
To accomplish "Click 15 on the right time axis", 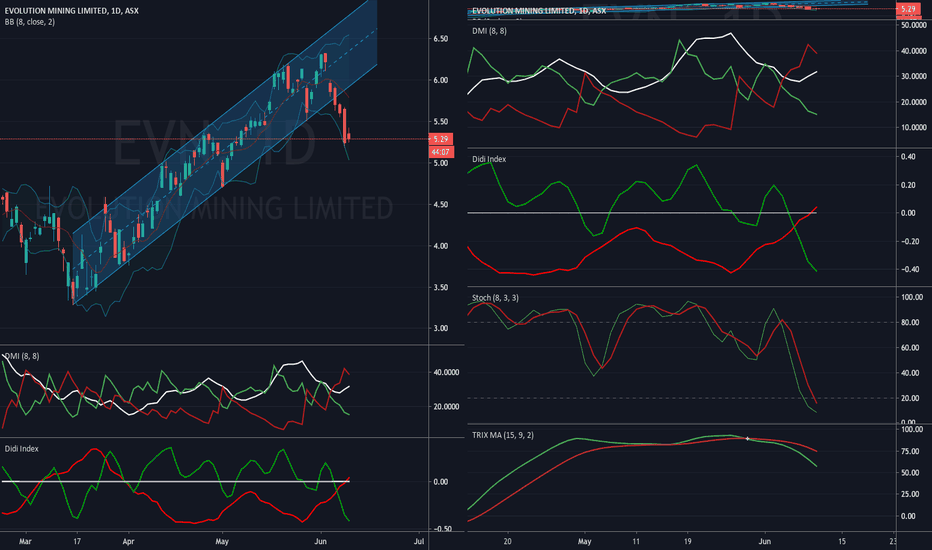I will coord(842,542).
